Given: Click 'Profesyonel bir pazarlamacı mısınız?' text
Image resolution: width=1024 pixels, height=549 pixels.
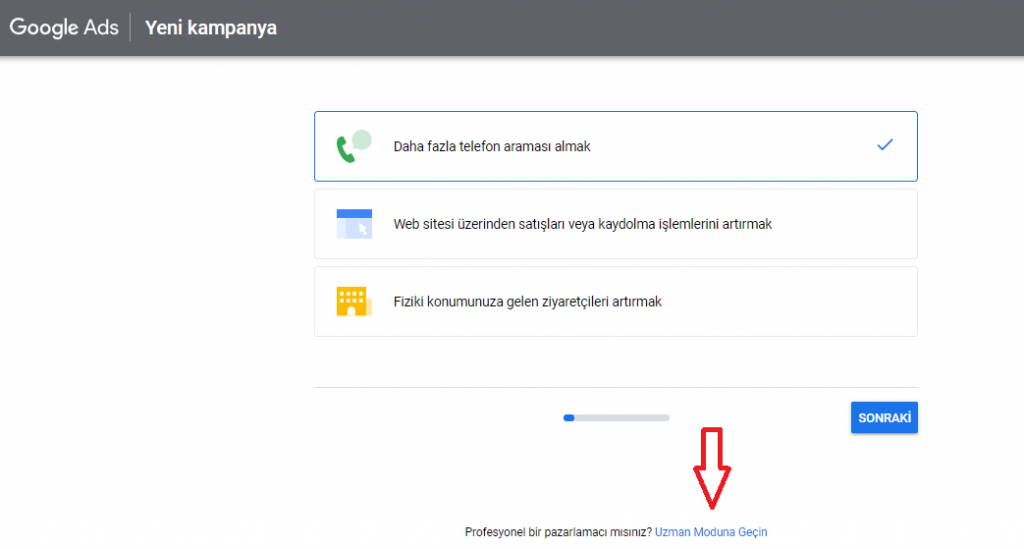Looking at the screenshot, I should tap(558, 532).
